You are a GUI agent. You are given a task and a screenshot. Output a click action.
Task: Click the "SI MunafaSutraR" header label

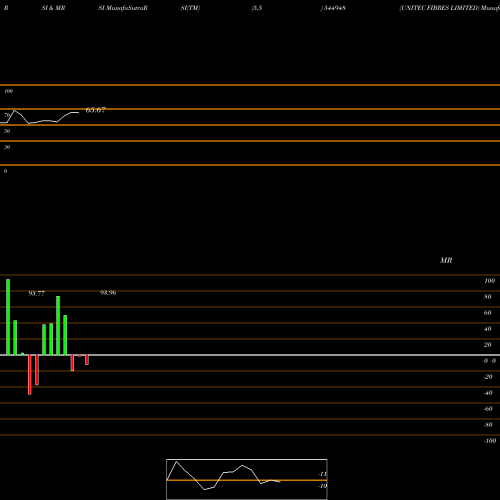click(x=123, y=8)
